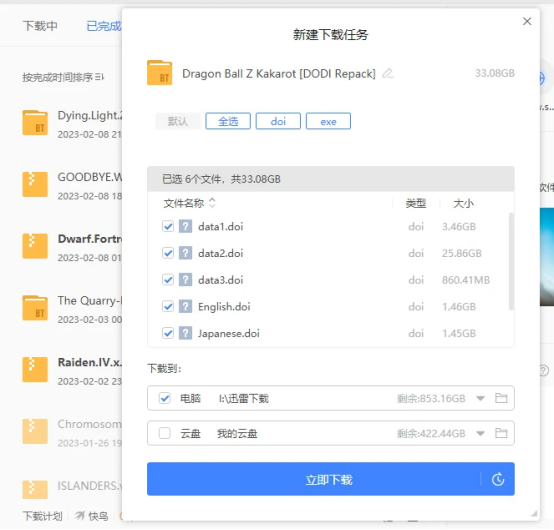Click the GOODBYE.W archive icon
554x530 pixels.
[x=35, y=184]
